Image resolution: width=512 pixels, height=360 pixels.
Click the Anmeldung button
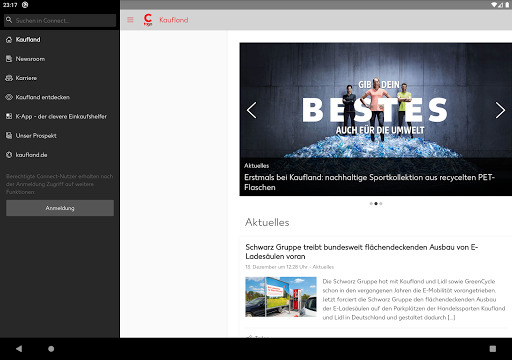[60, 208]
